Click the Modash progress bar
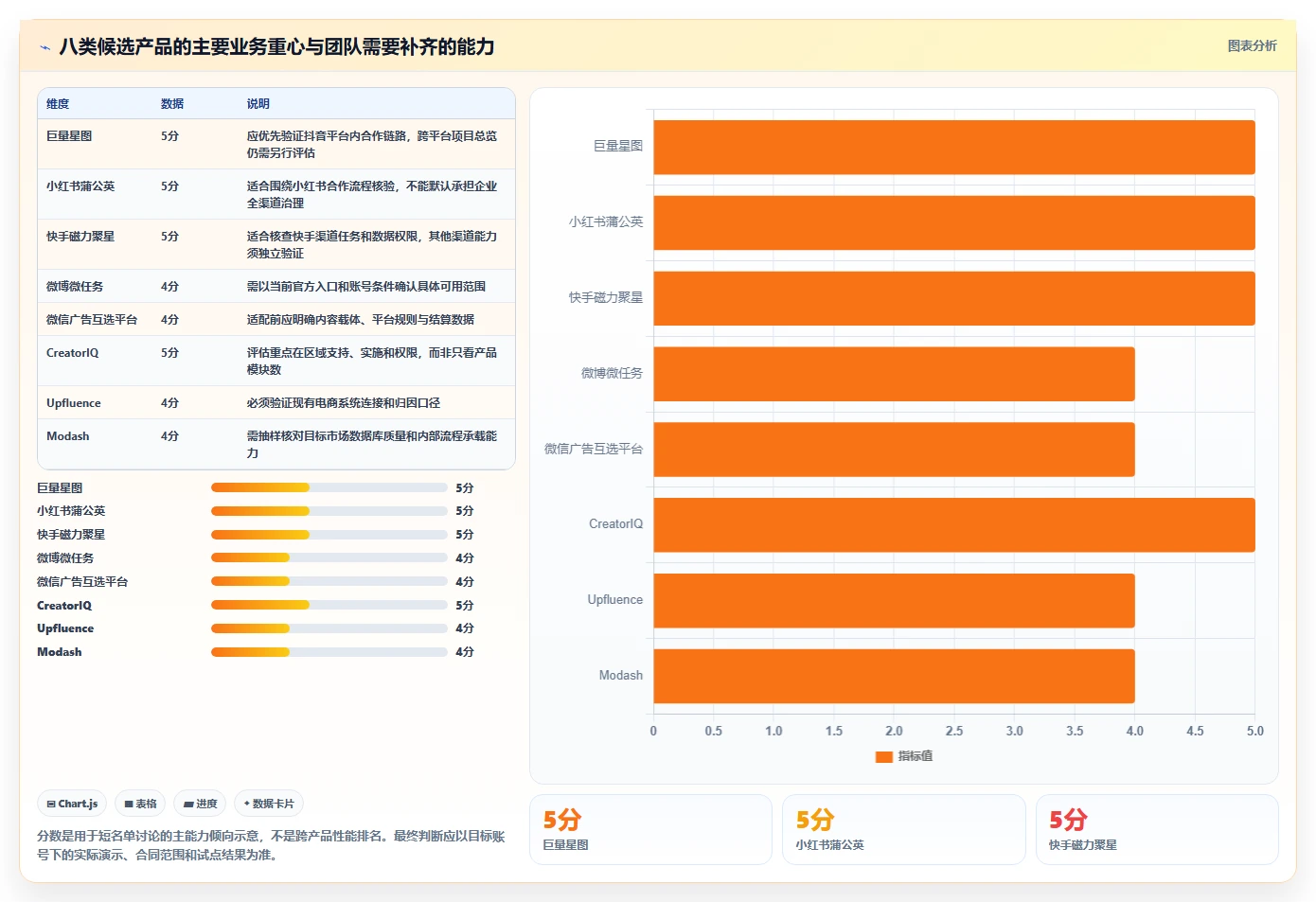The width and height of the screenshot is (1316, 902). coord(329,652)
